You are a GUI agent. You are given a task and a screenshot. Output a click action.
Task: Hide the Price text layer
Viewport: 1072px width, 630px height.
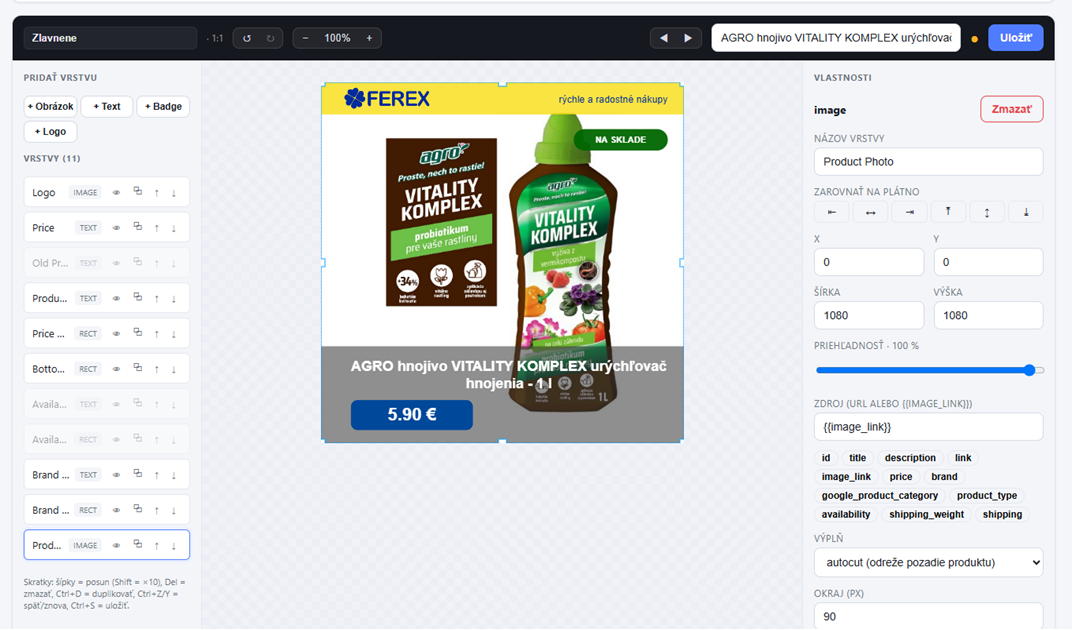[x=116, y=228]
